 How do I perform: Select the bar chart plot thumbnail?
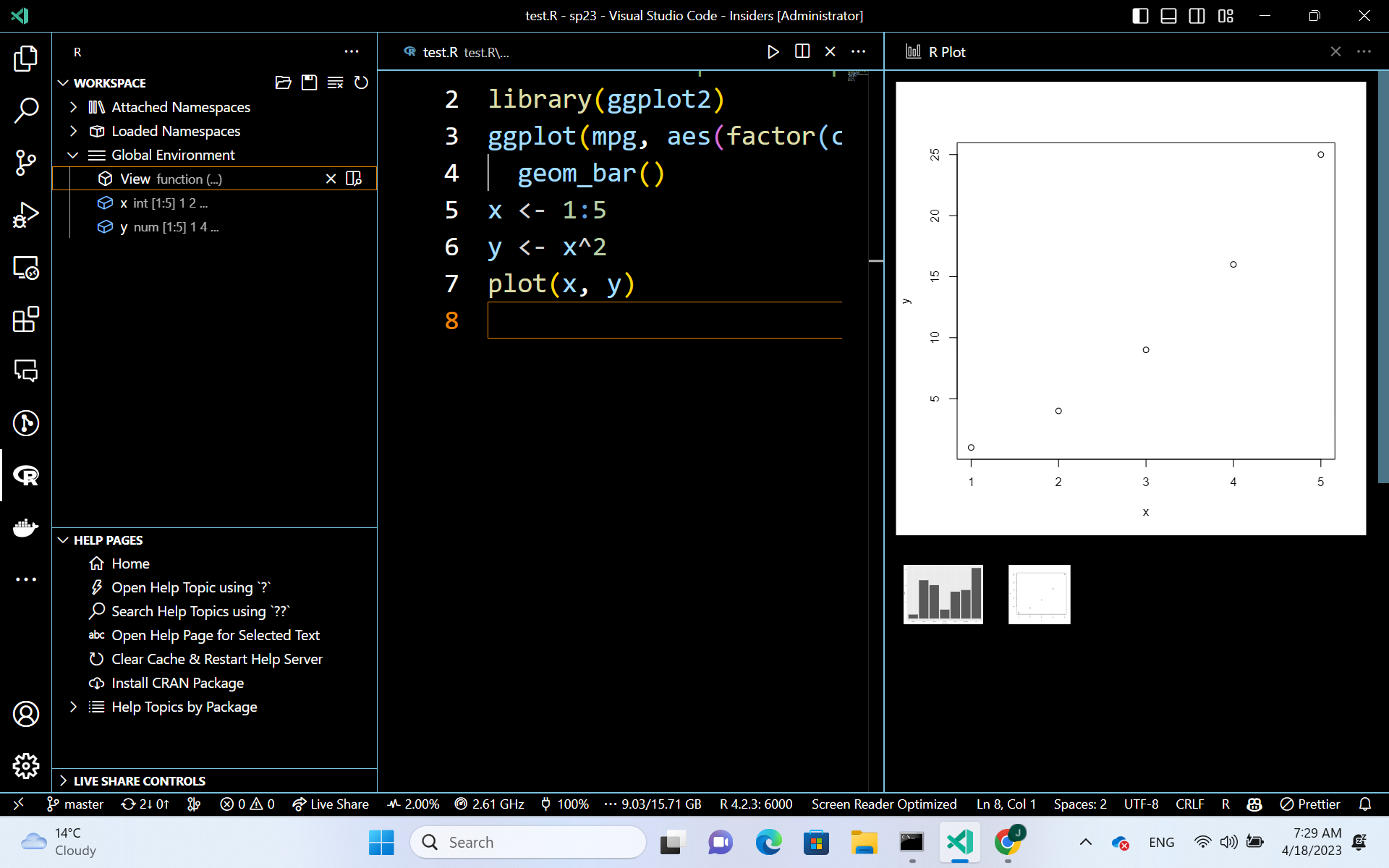[x=943, y=595]
